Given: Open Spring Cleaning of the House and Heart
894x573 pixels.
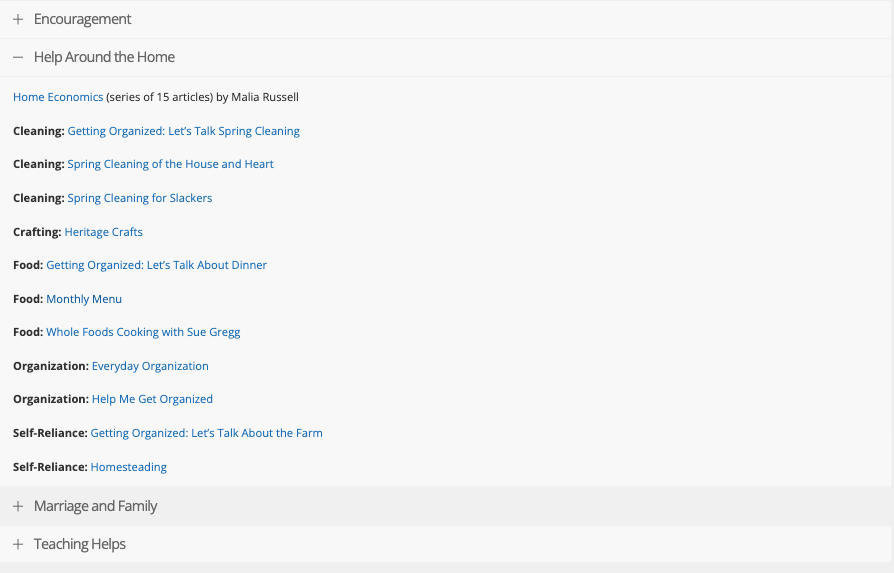Looking at the screenshot, I should [170, 164].
